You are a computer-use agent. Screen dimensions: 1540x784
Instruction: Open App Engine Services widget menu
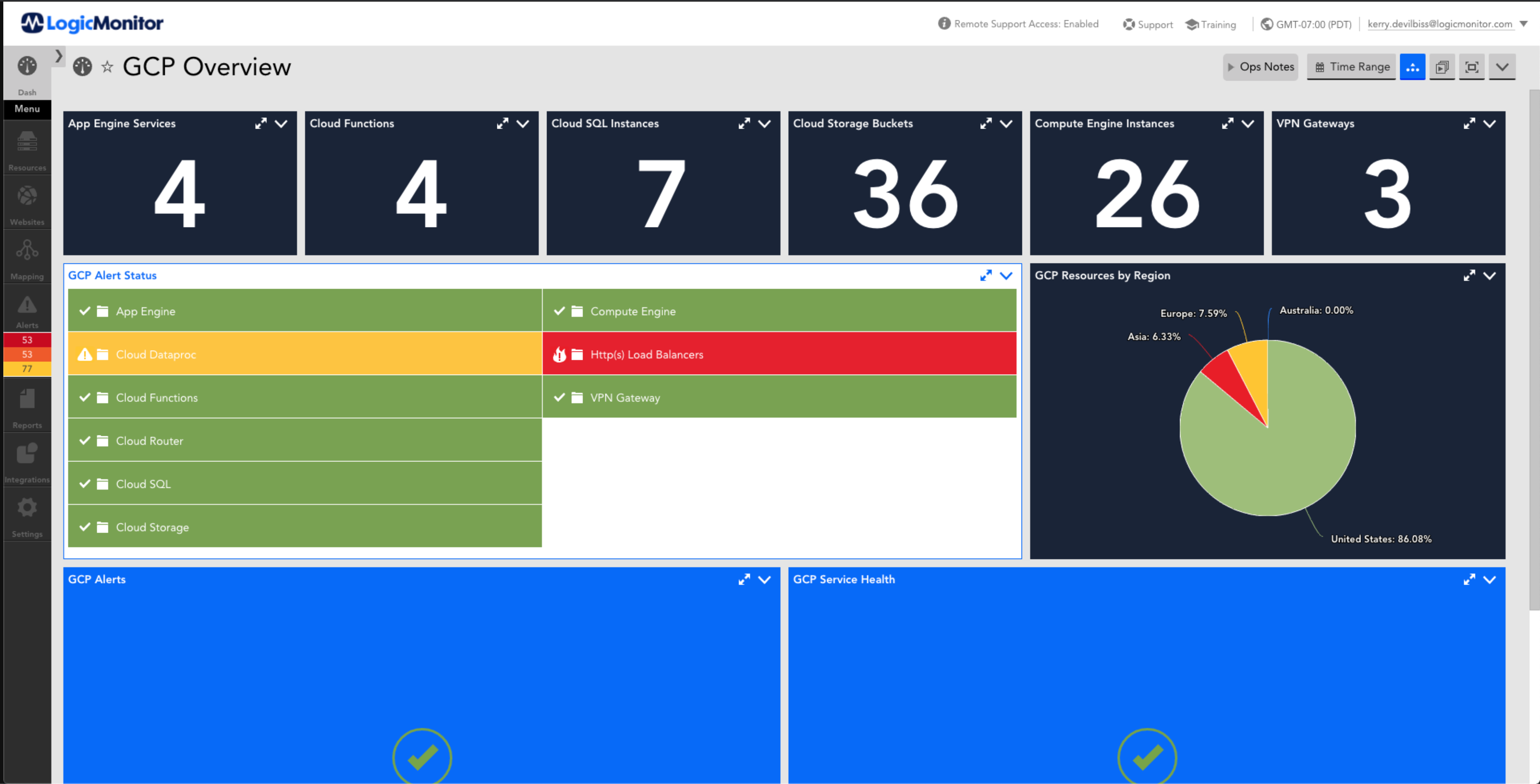[281, 124]
